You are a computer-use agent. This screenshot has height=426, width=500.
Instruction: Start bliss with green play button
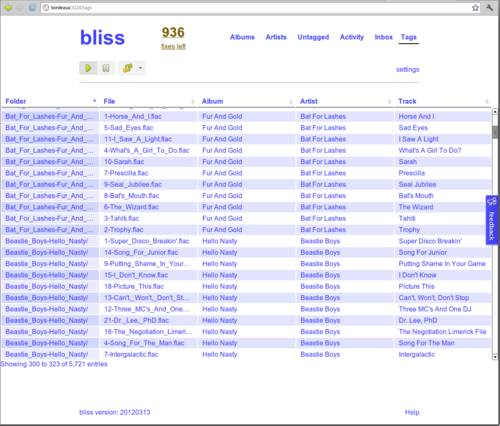tap(88, 68)
